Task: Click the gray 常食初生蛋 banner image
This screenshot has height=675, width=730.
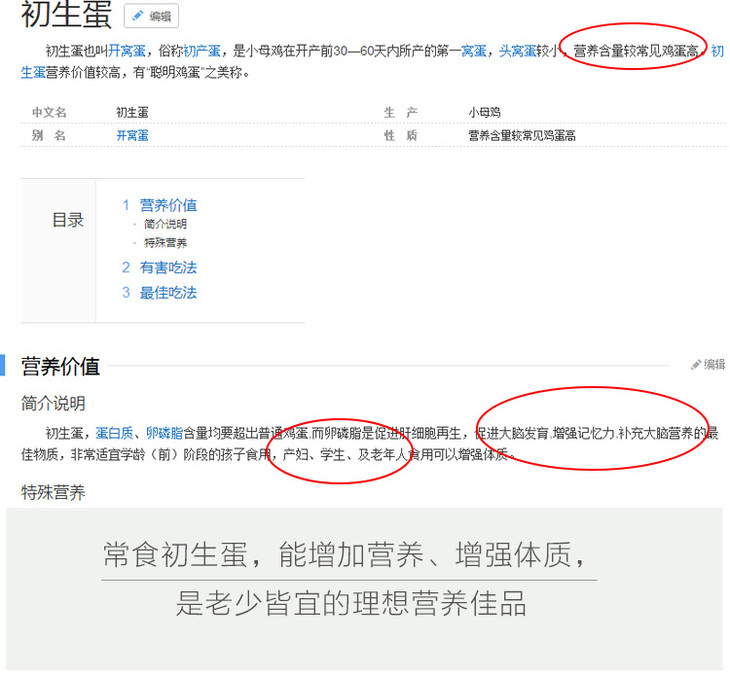Action: pos(364,588)
